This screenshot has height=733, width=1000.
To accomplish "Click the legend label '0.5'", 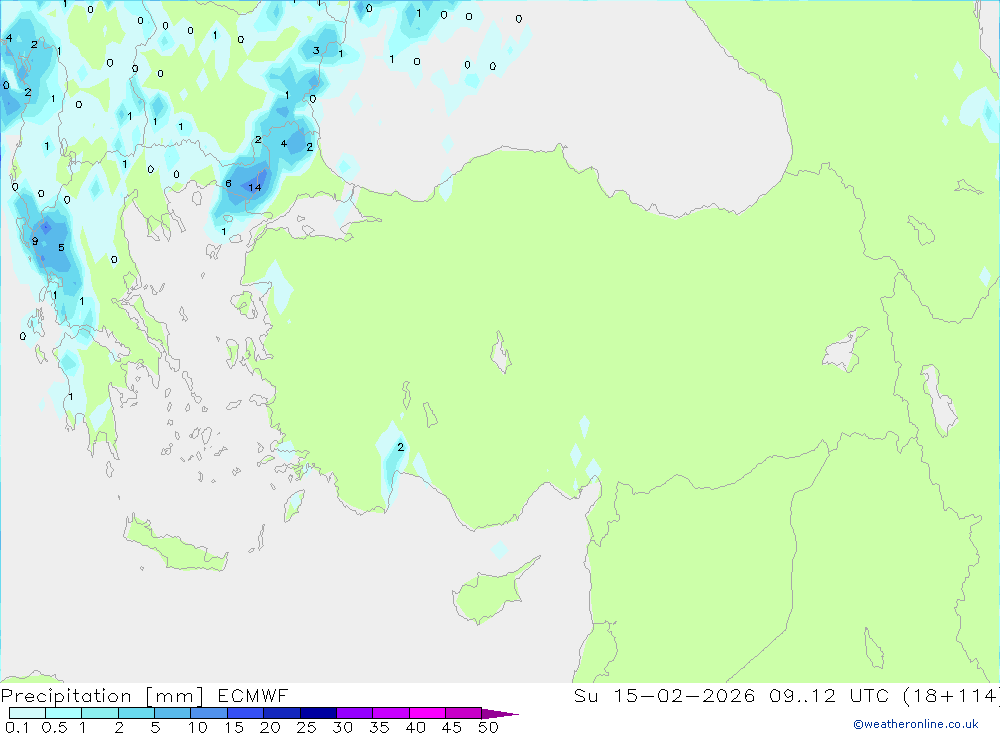I will click(54, 727).
